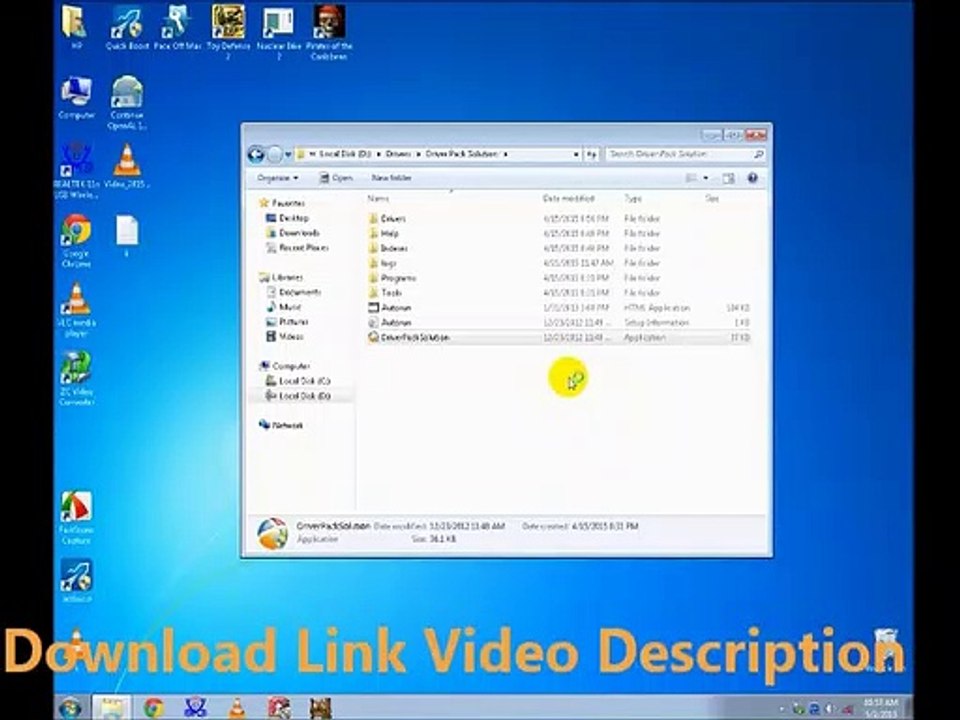960x720 pixels.
Task: Open Downloads in the navigation pane
Action: coord(299,233)
